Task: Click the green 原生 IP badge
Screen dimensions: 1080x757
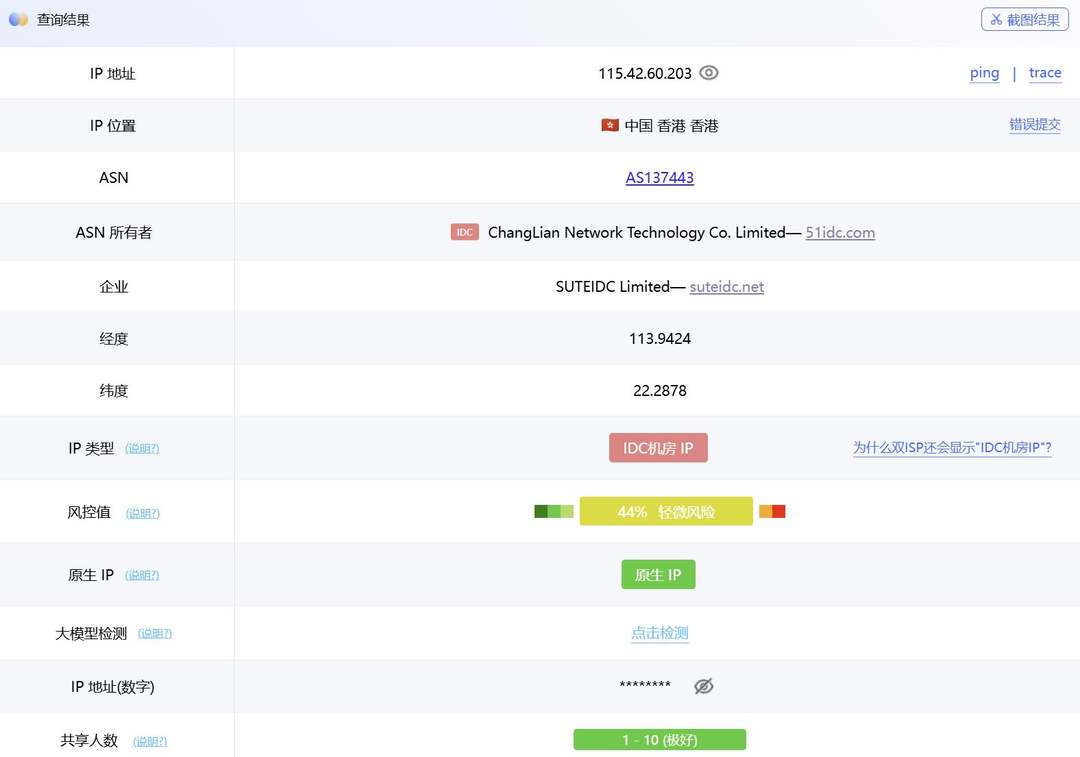Action: (658, 575)
